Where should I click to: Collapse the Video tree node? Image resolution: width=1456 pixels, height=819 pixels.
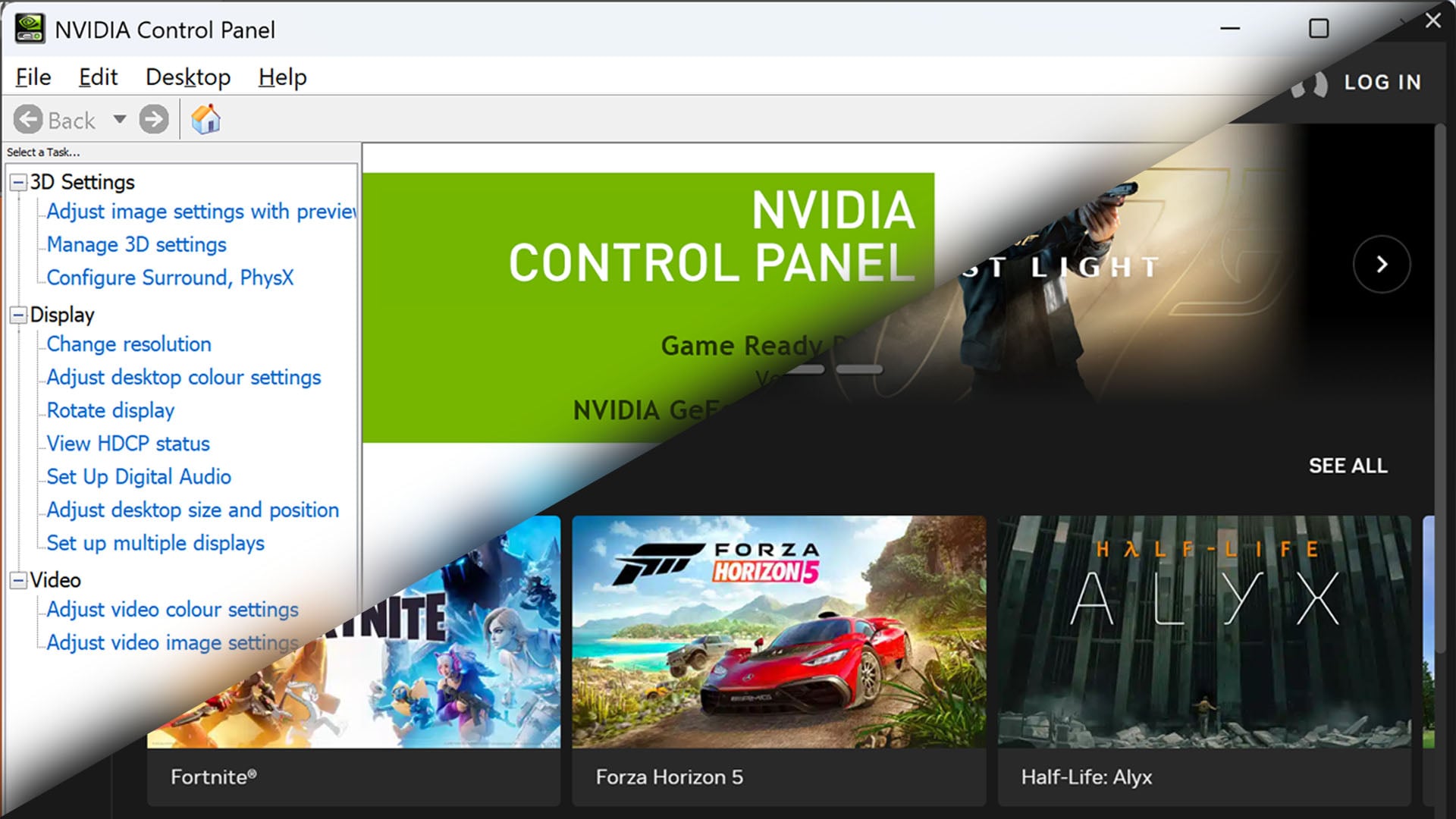click(18, 581)
